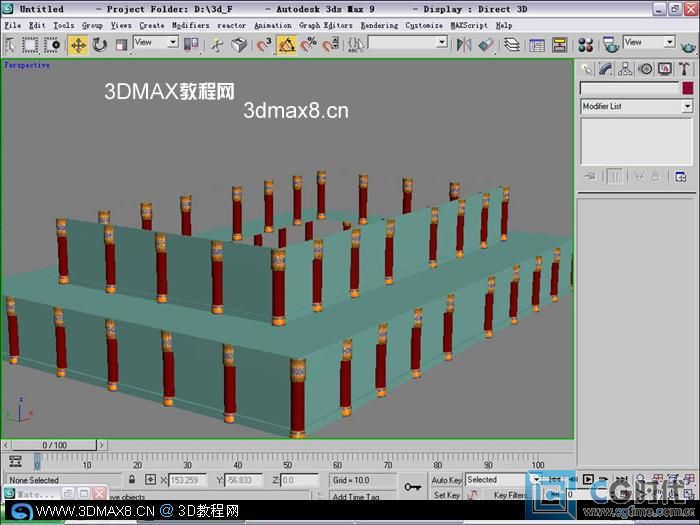Toggle Window/Crossing selection mode
Viewport: 700px width, 525px height.
click(x=52, y=45)
